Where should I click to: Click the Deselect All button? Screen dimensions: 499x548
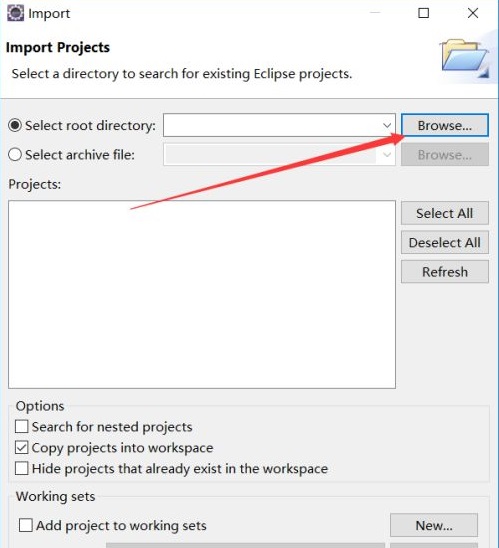point(444,243)
